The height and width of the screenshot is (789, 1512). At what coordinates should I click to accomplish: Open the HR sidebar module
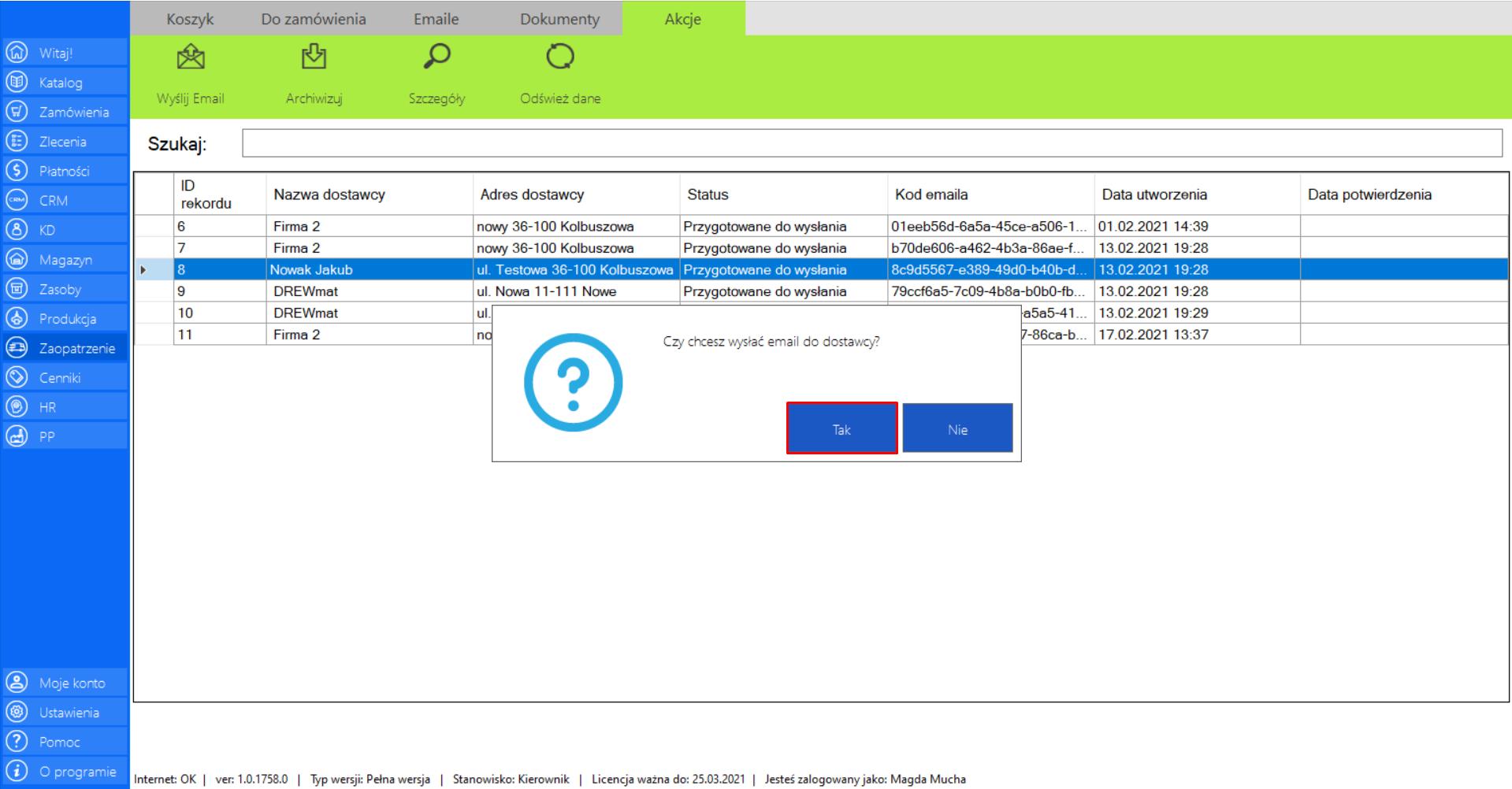pos(64,407)
